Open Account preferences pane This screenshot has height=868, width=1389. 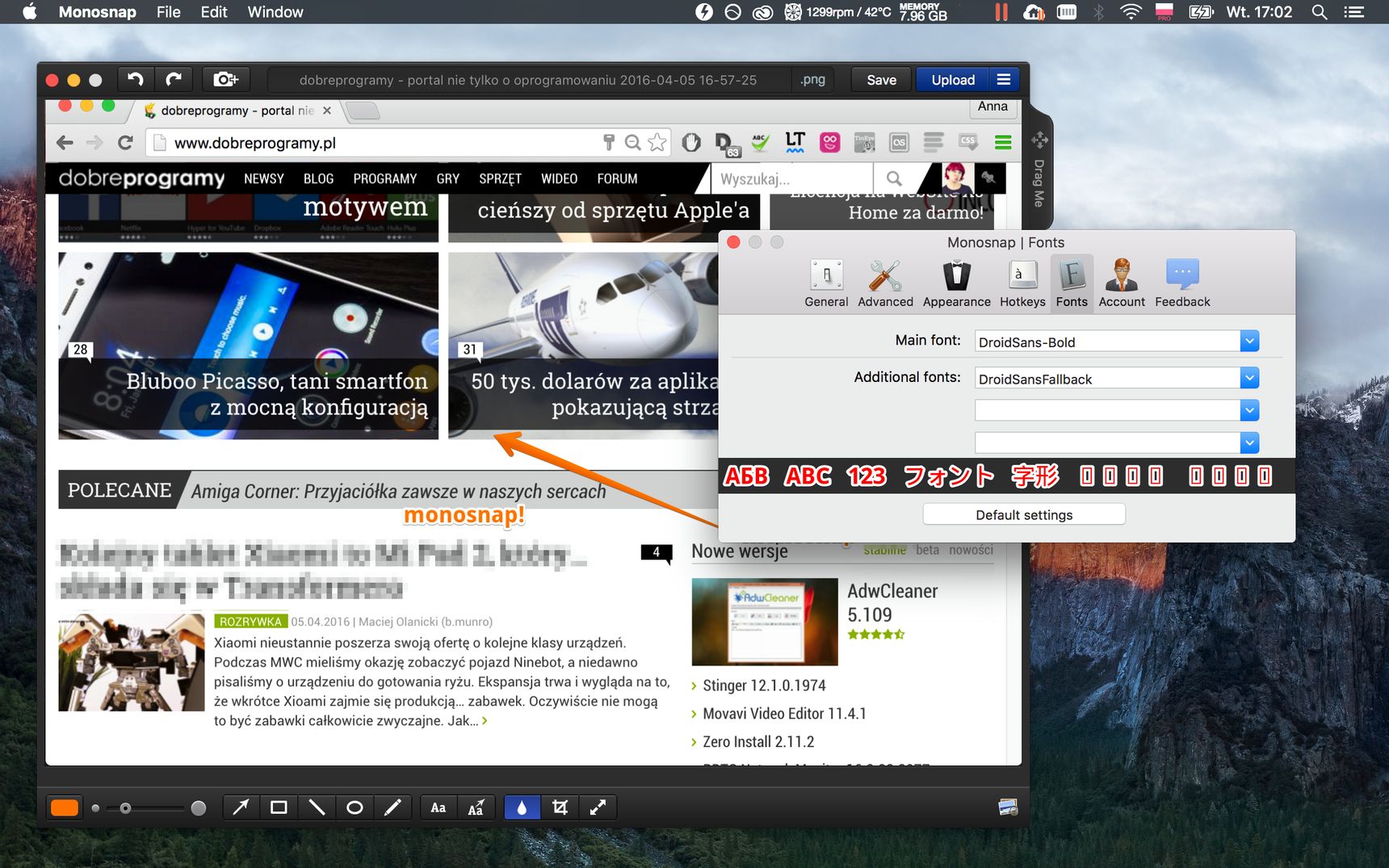click(x=1122, y=283)
